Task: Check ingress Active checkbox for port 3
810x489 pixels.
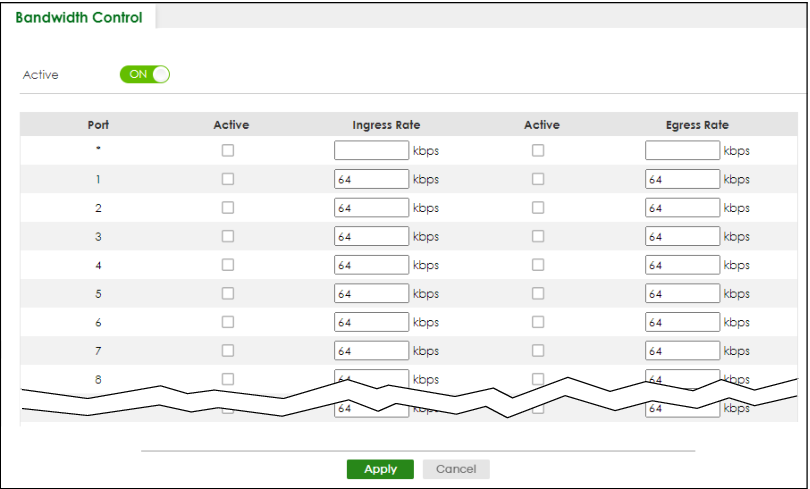Action: point(228,237)
